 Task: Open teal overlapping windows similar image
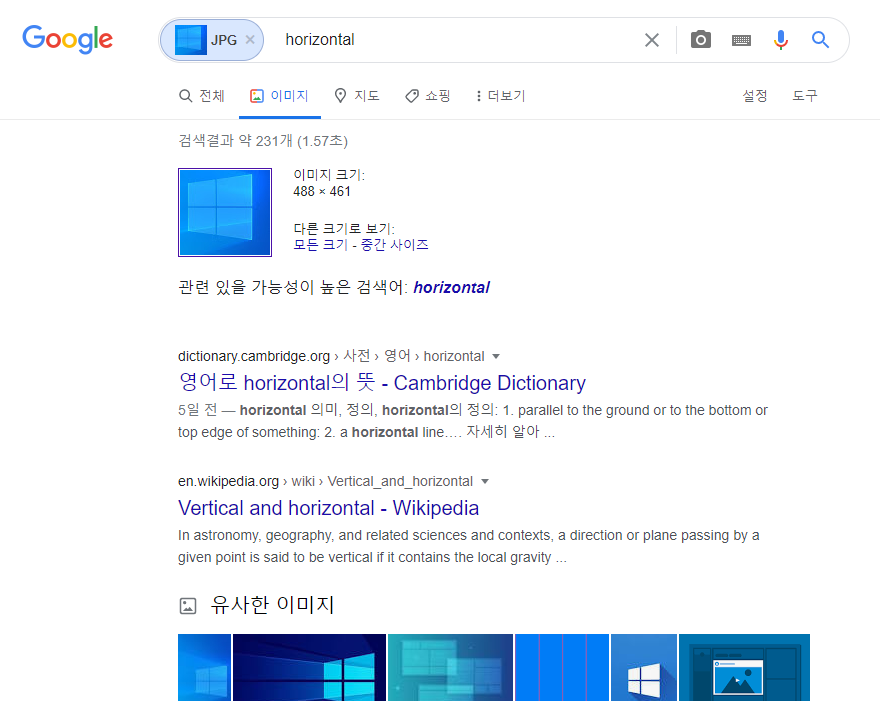click(450, 667)
